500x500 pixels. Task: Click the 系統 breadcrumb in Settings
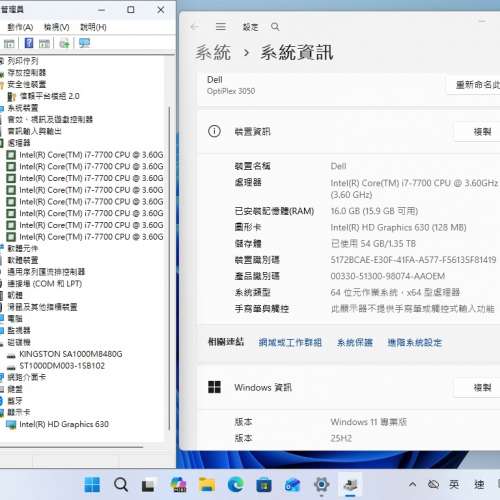[213, 53]
